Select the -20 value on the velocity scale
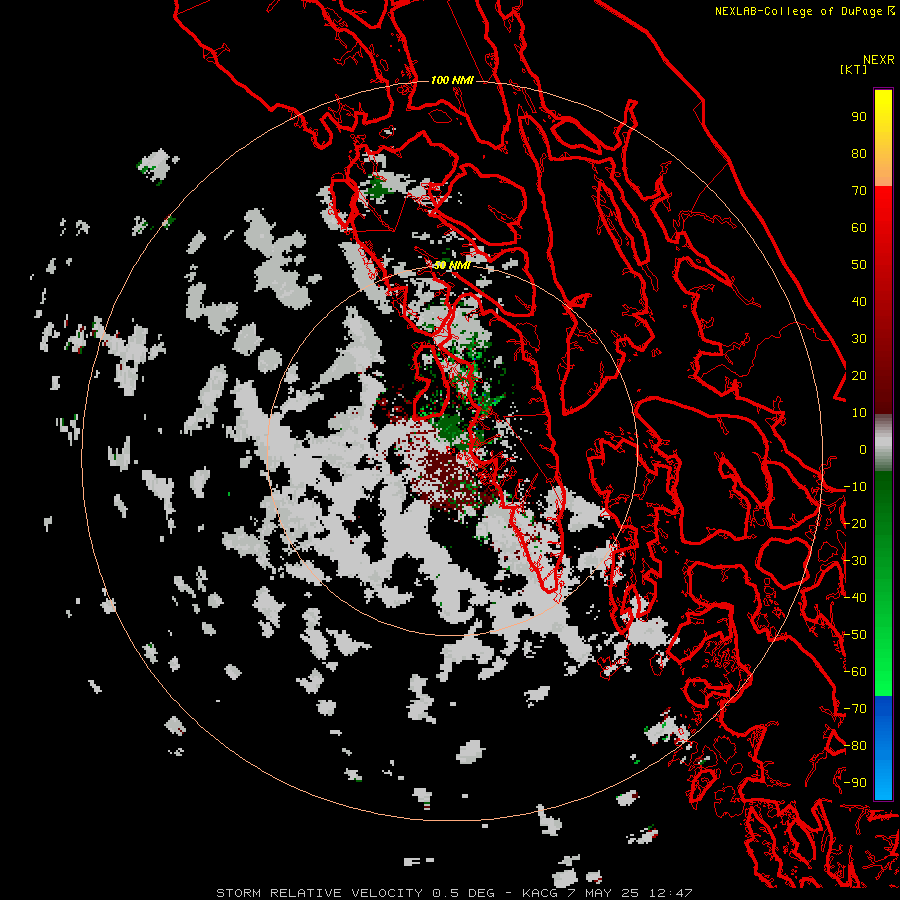Image resolution: width=900 pixels, height=900 pixels. pyautogui.click(x=855, y=523)
